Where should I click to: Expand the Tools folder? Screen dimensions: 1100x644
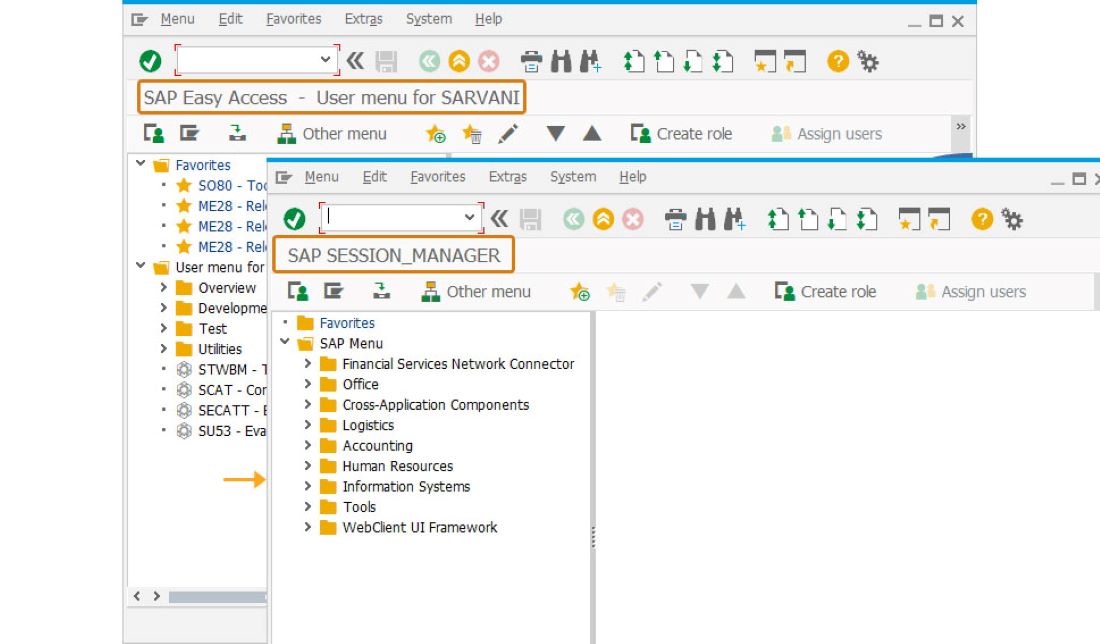point(307,506)
